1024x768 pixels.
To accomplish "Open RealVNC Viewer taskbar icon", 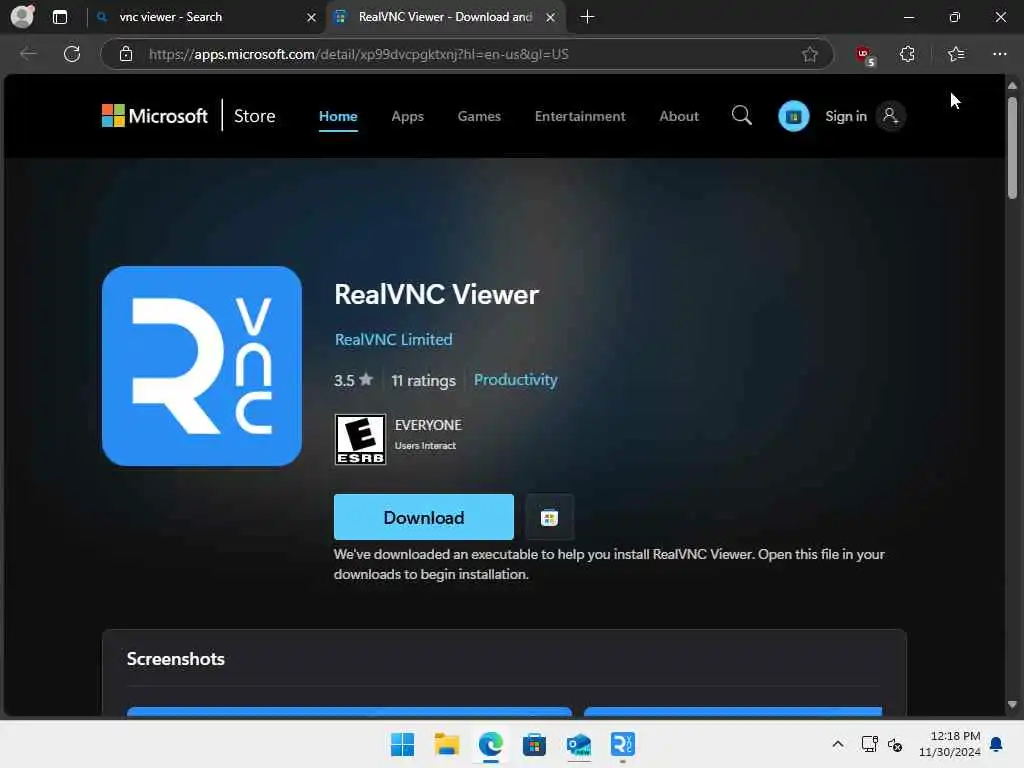I will [x=622, y=744].
